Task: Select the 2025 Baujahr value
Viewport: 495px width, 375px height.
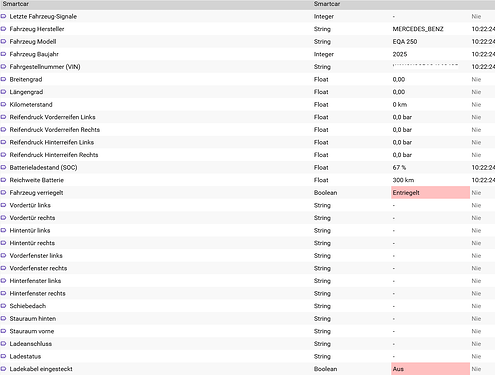Action: pos(400,54)
